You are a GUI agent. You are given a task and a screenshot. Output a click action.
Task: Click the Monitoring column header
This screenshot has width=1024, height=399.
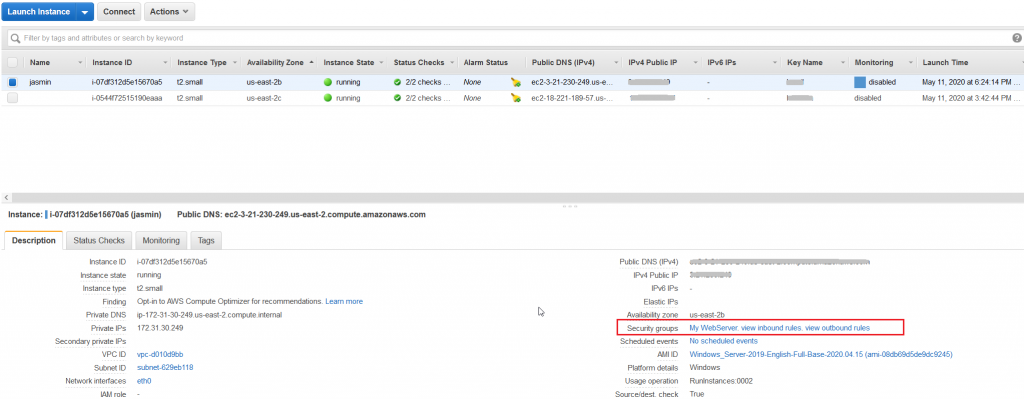(x=874, y=63)
